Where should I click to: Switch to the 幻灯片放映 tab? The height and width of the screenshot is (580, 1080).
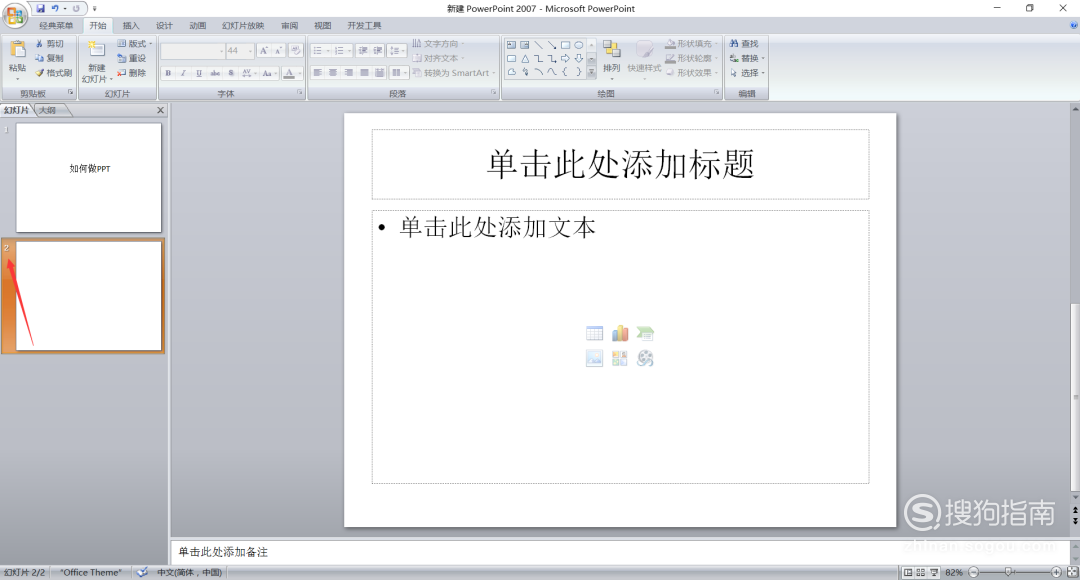242,25
